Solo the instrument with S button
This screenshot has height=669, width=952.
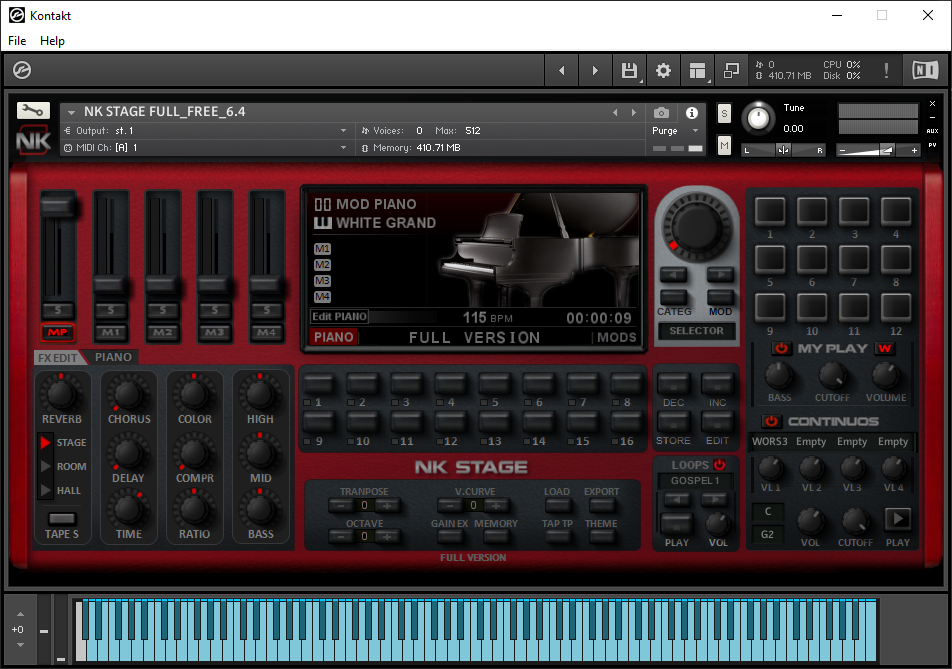click(x=724, y=114)
